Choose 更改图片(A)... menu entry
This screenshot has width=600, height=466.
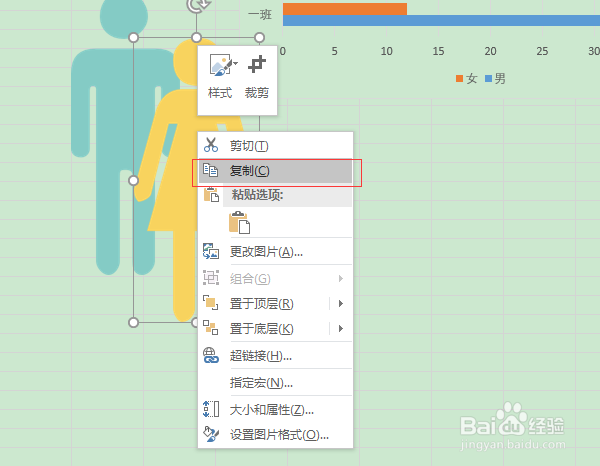pyautogui.click(x=276, y=252)
